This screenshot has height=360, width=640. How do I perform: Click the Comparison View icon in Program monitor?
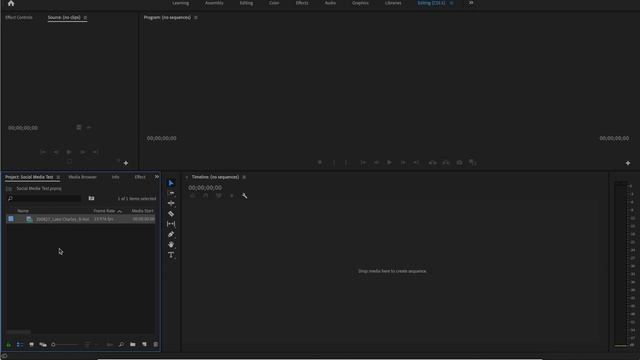click(x=473, y=162)
